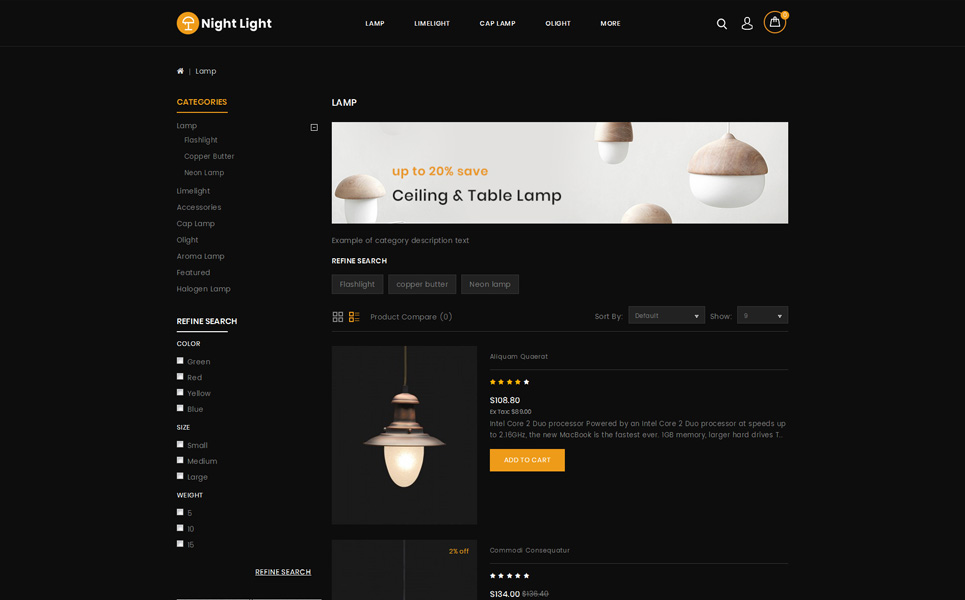This screenshot has width=965, height=600.
Task: Click the ADD TO CART button
Action: tap(527, 460)
